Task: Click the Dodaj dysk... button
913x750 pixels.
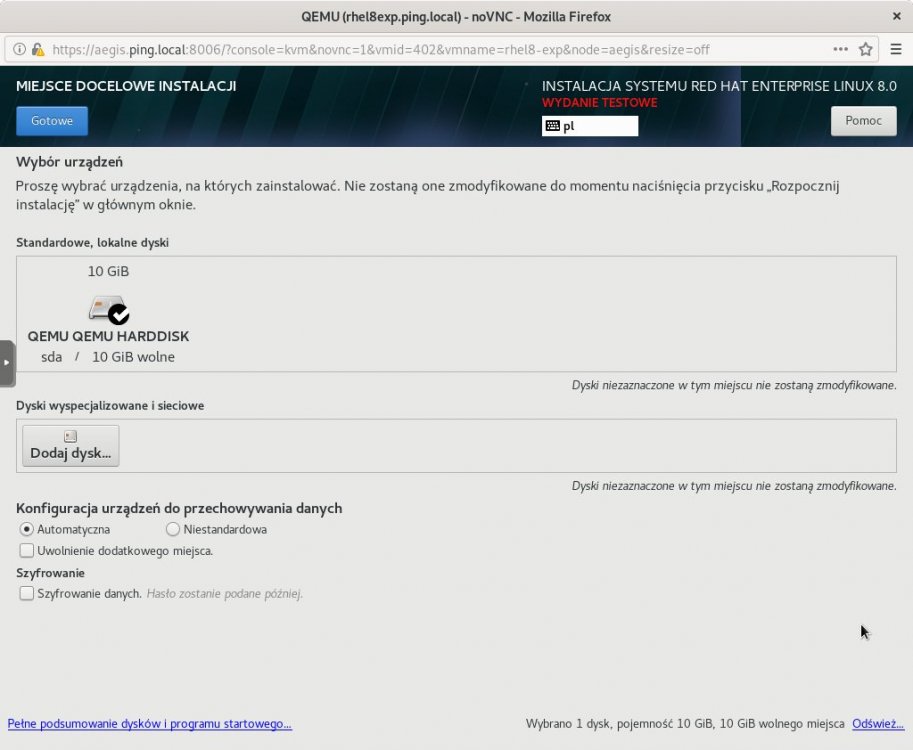Action: (x=70, y=445)
